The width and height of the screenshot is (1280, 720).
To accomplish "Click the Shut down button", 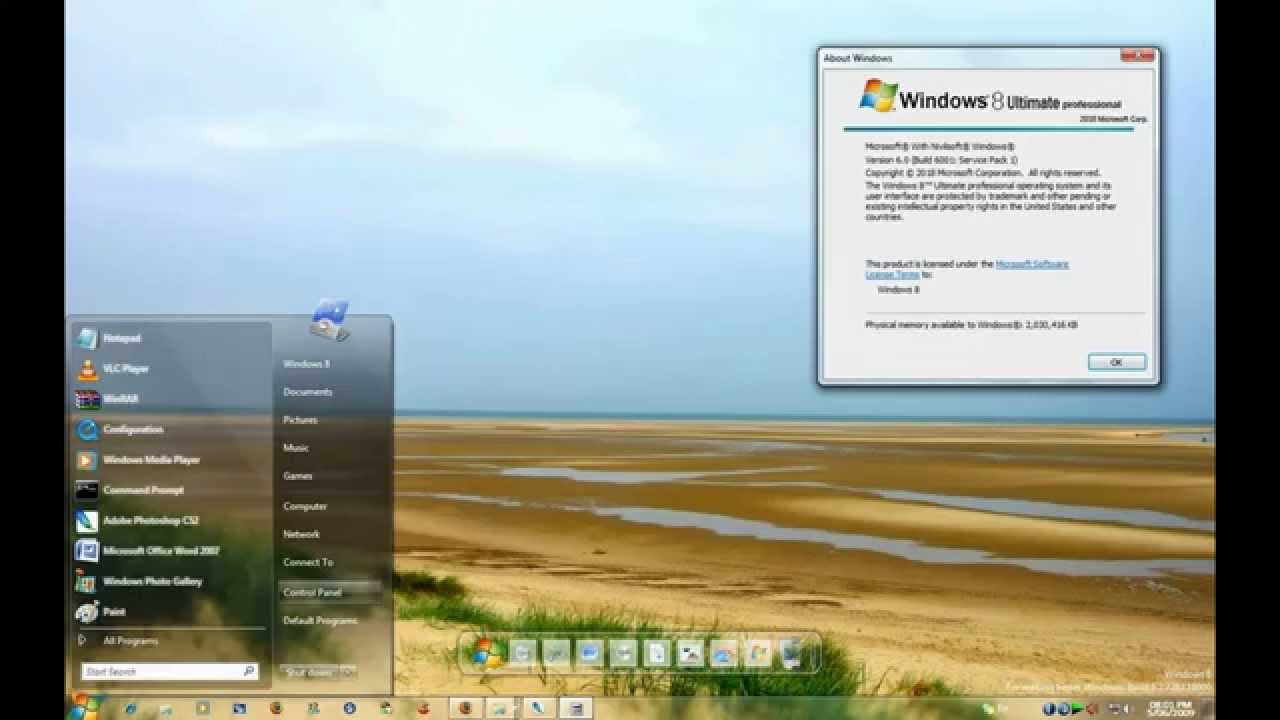I will (x=310, y=672).
